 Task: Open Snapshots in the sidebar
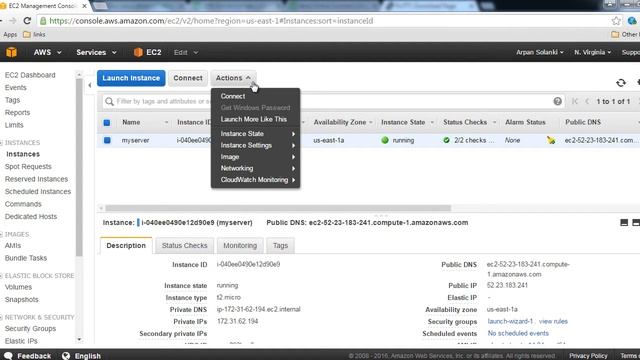point(22,300)
